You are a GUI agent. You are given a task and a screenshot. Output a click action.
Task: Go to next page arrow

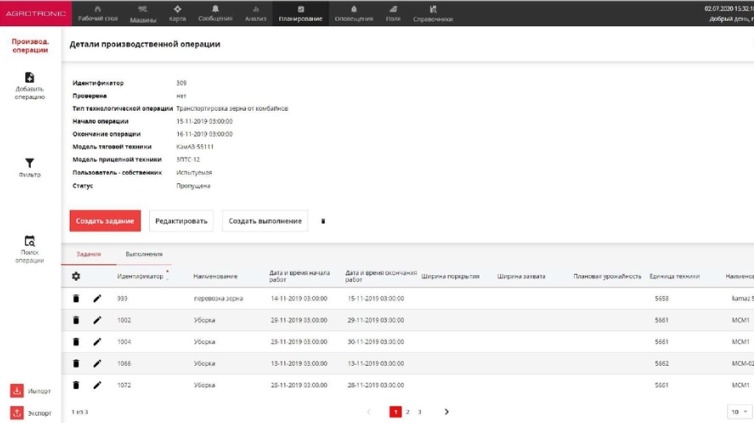point(446,411)
